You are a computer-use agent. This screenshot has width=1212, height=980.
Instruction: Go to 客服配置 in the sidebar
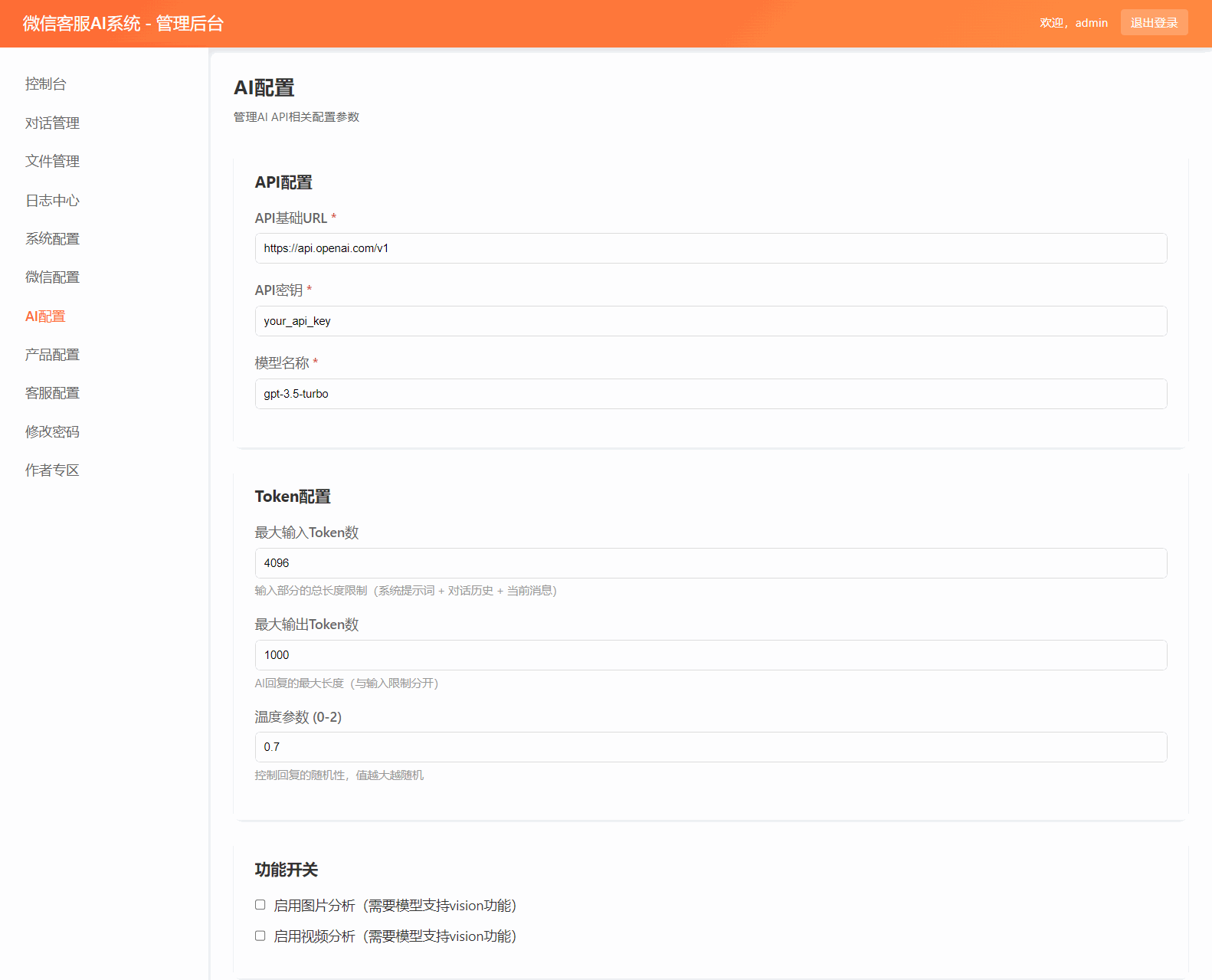click(x=52, y=393)
